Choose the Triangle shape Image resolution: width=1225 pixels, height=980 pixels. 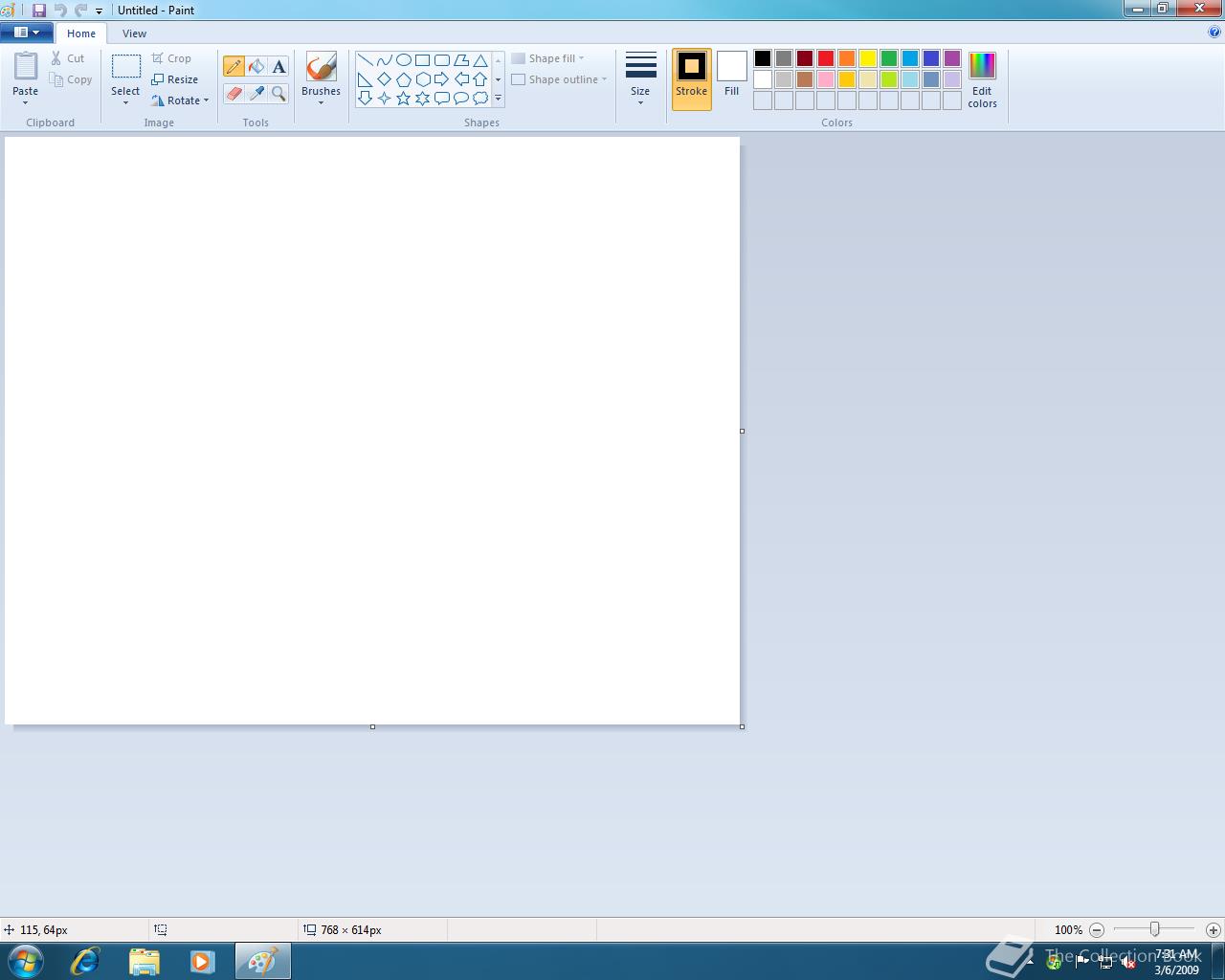[x=480, y=60]
